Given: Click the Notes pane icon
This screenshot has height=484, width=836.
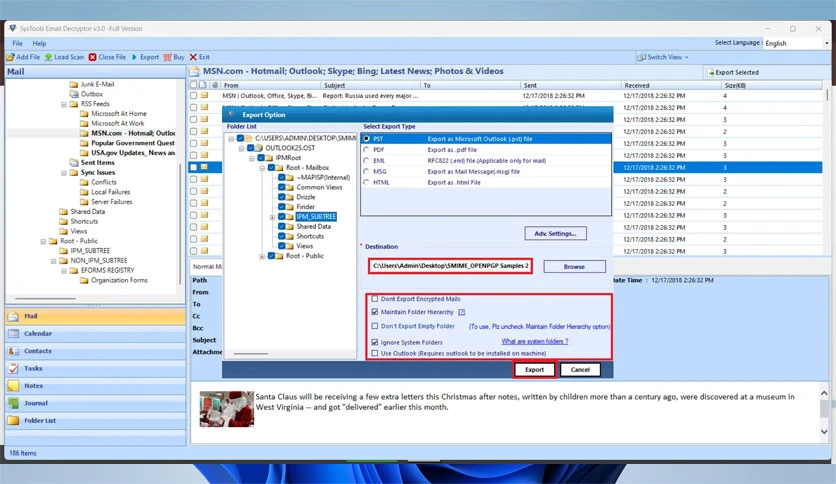Looking at the screenshot, I should pyautogui.click(x=13, y=385).
